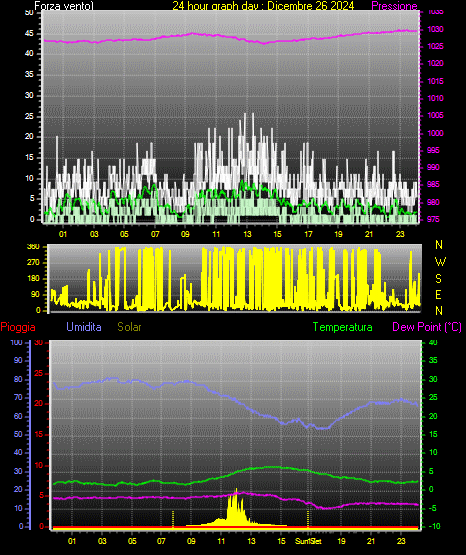Click the W wind direction label
This screenshot has height=555, width=466.
(440, 262)
